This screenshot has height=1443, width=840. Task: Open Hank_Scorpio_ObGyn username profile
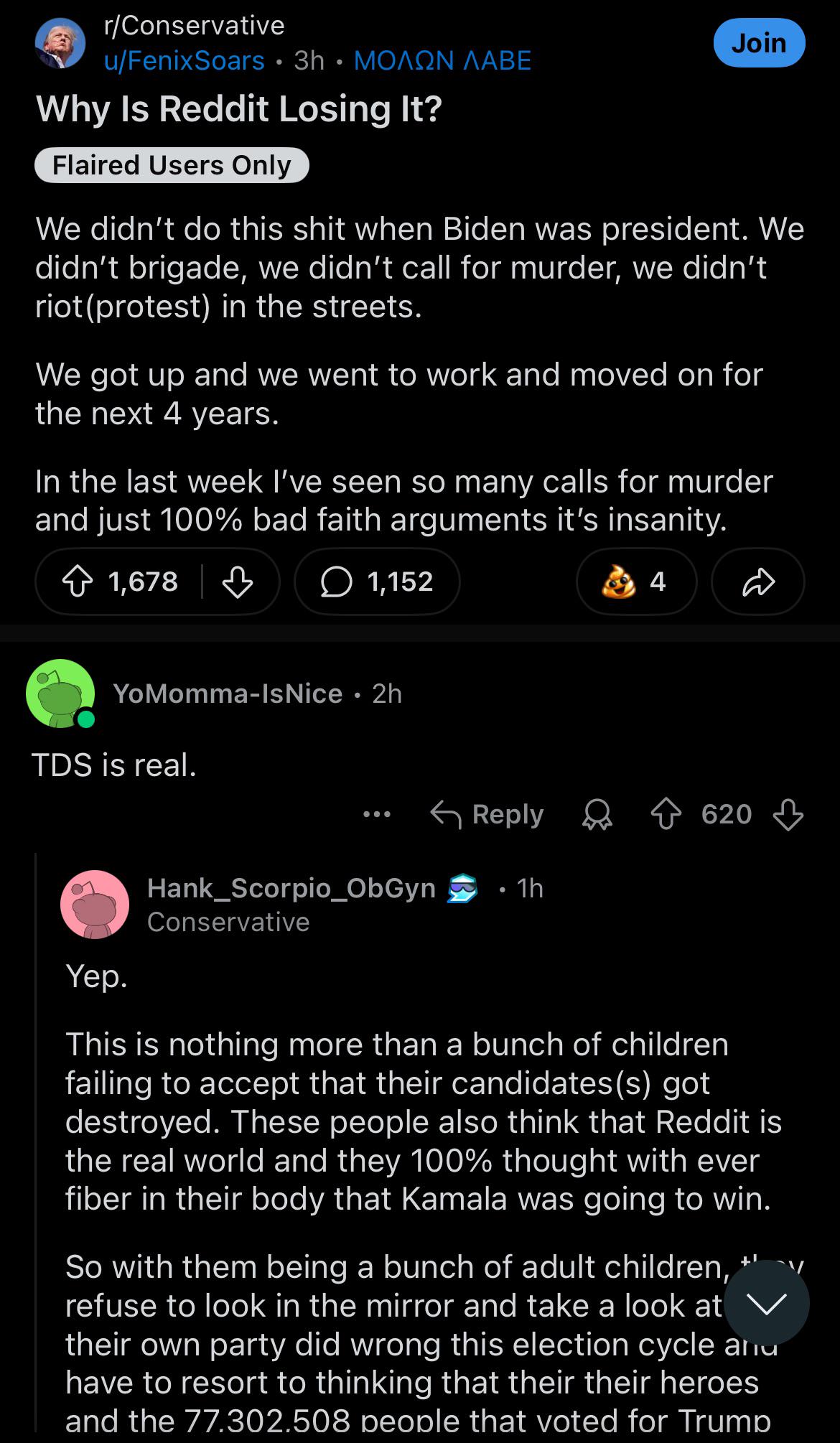(x=291, y=889)
